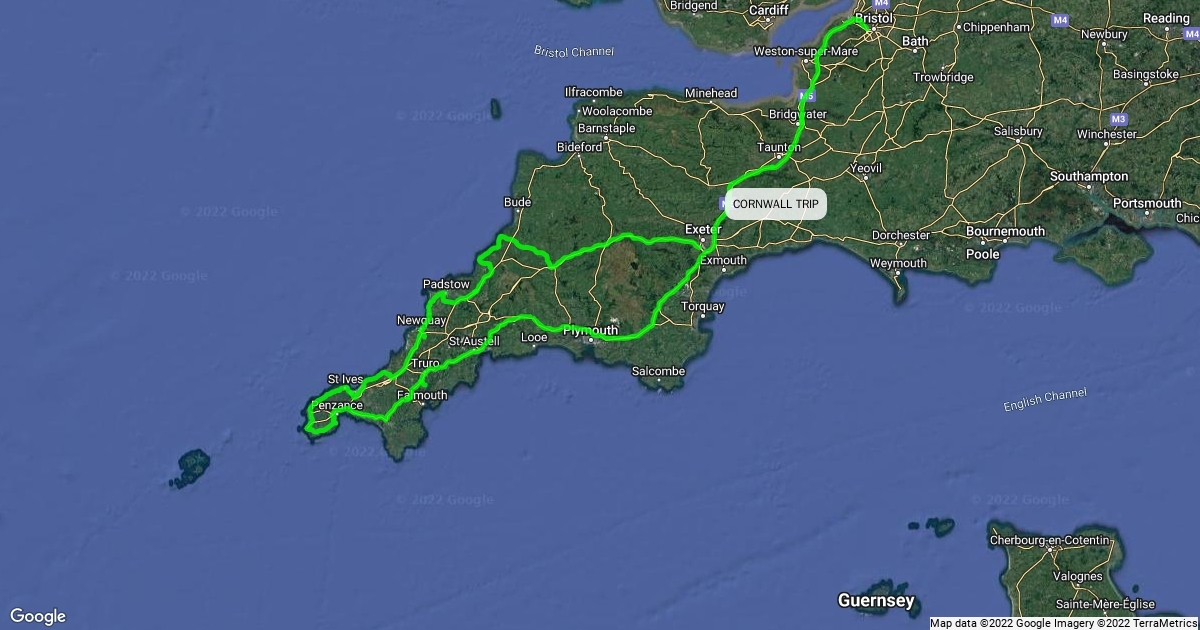Click the map data copyright text
This screenshot has width=1200, height=630.
click(1064, 623)
